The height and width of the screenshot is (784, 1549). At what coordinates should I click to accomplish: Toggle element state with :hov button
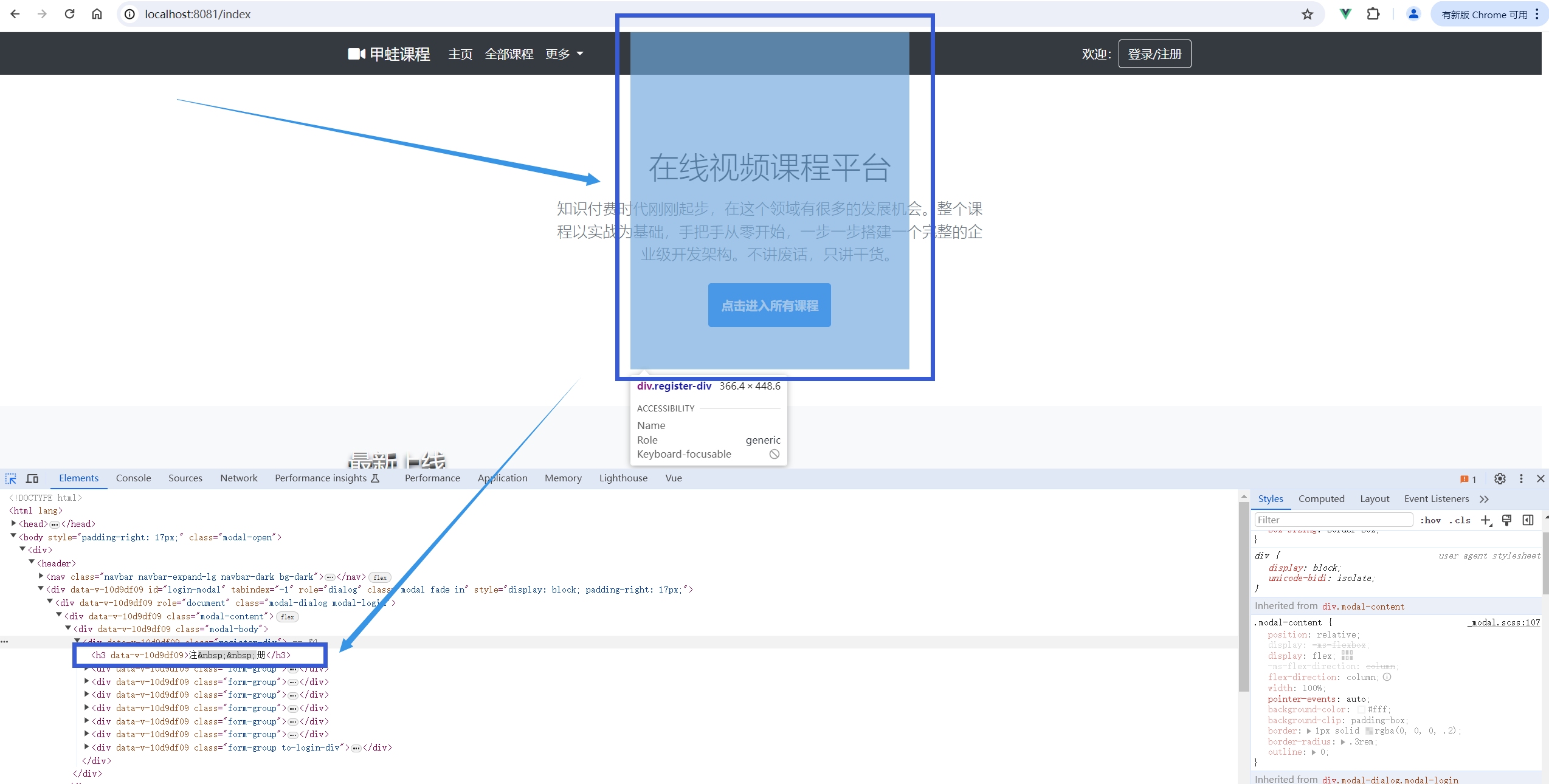(x=1431, y=520)
